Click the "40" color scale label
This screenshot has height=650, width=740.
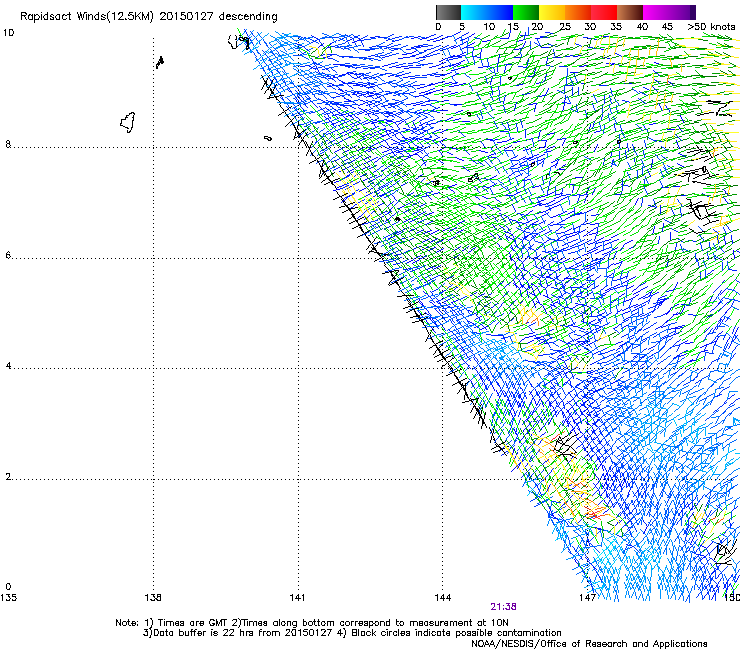tap(642, 27)
